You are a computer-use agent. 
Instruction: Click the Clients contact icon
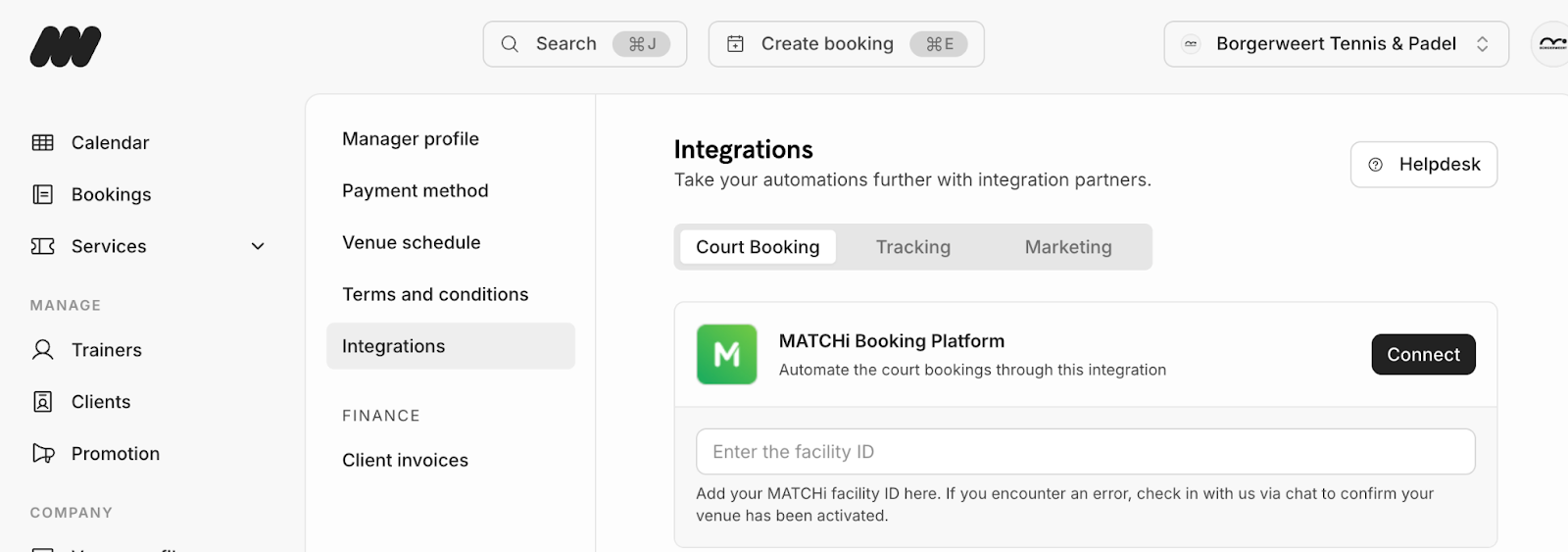click(x=43, y=402)
